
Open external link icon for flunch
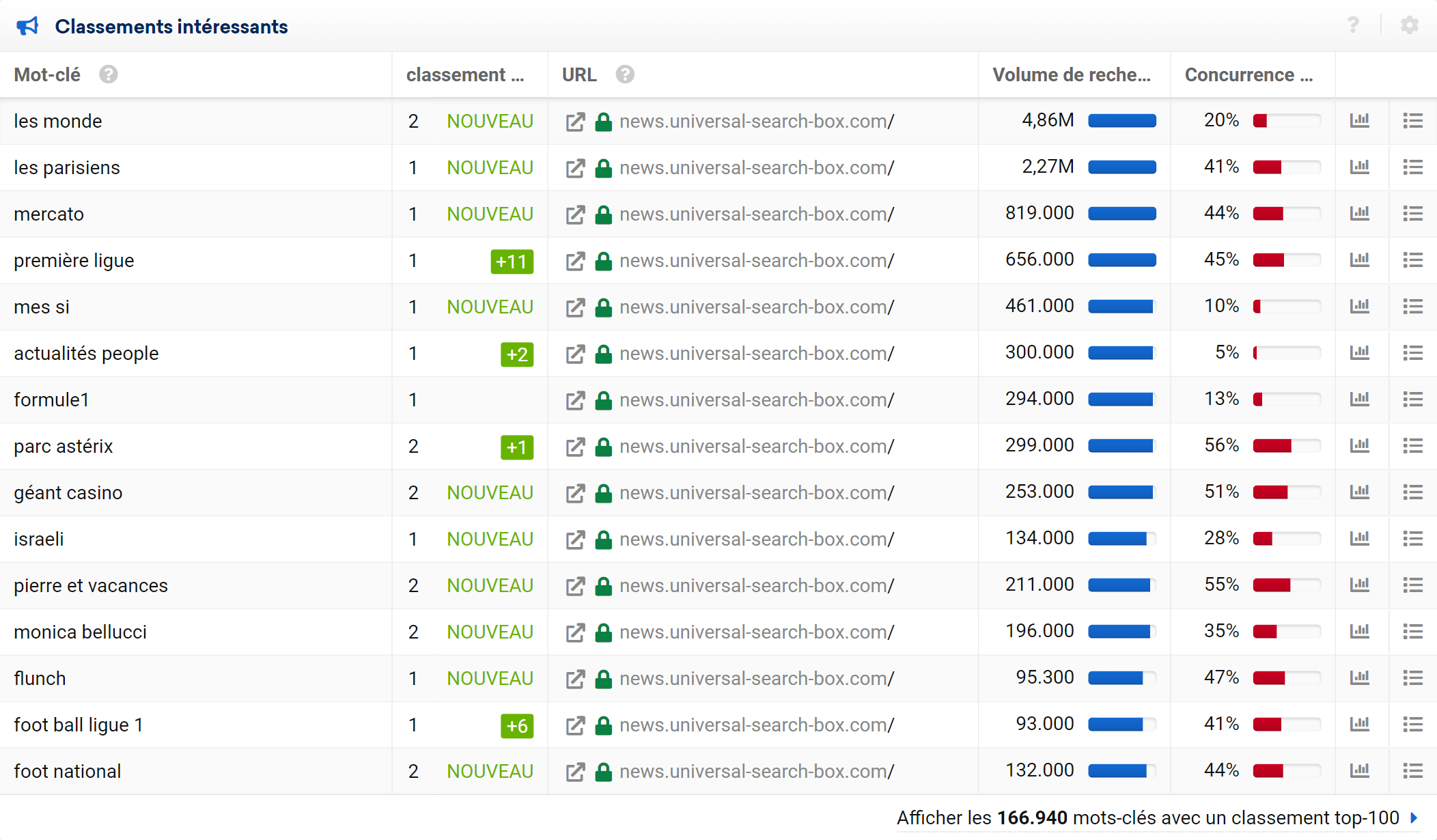click(575, 679)
